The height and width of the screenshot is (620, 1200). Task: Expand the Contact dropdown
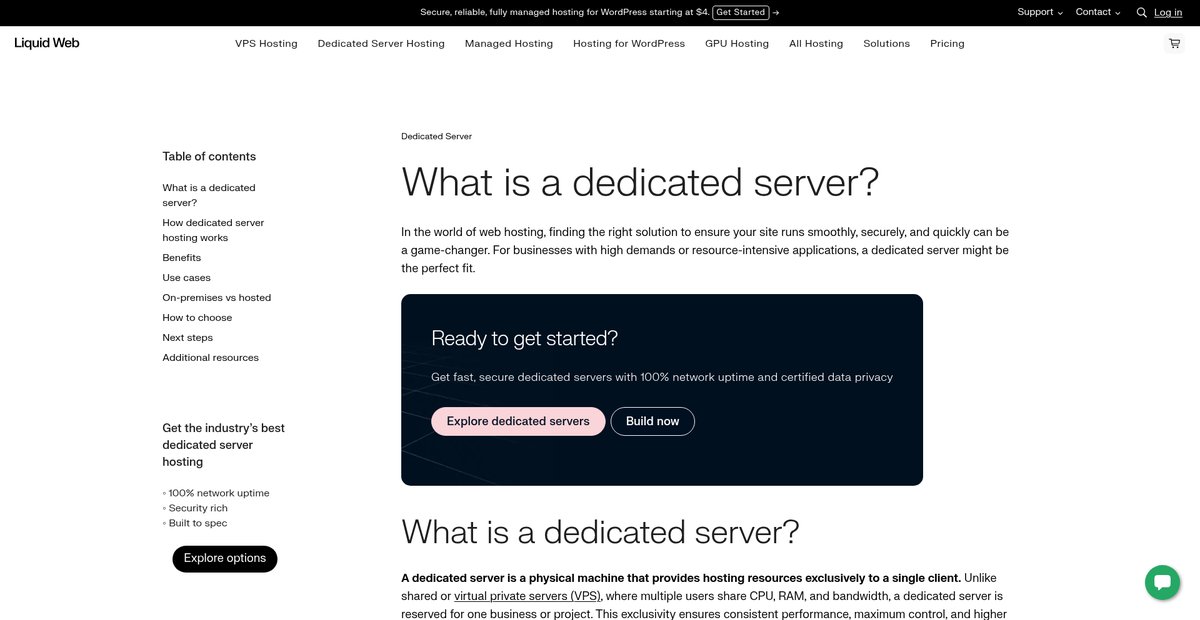point(1098,12)
